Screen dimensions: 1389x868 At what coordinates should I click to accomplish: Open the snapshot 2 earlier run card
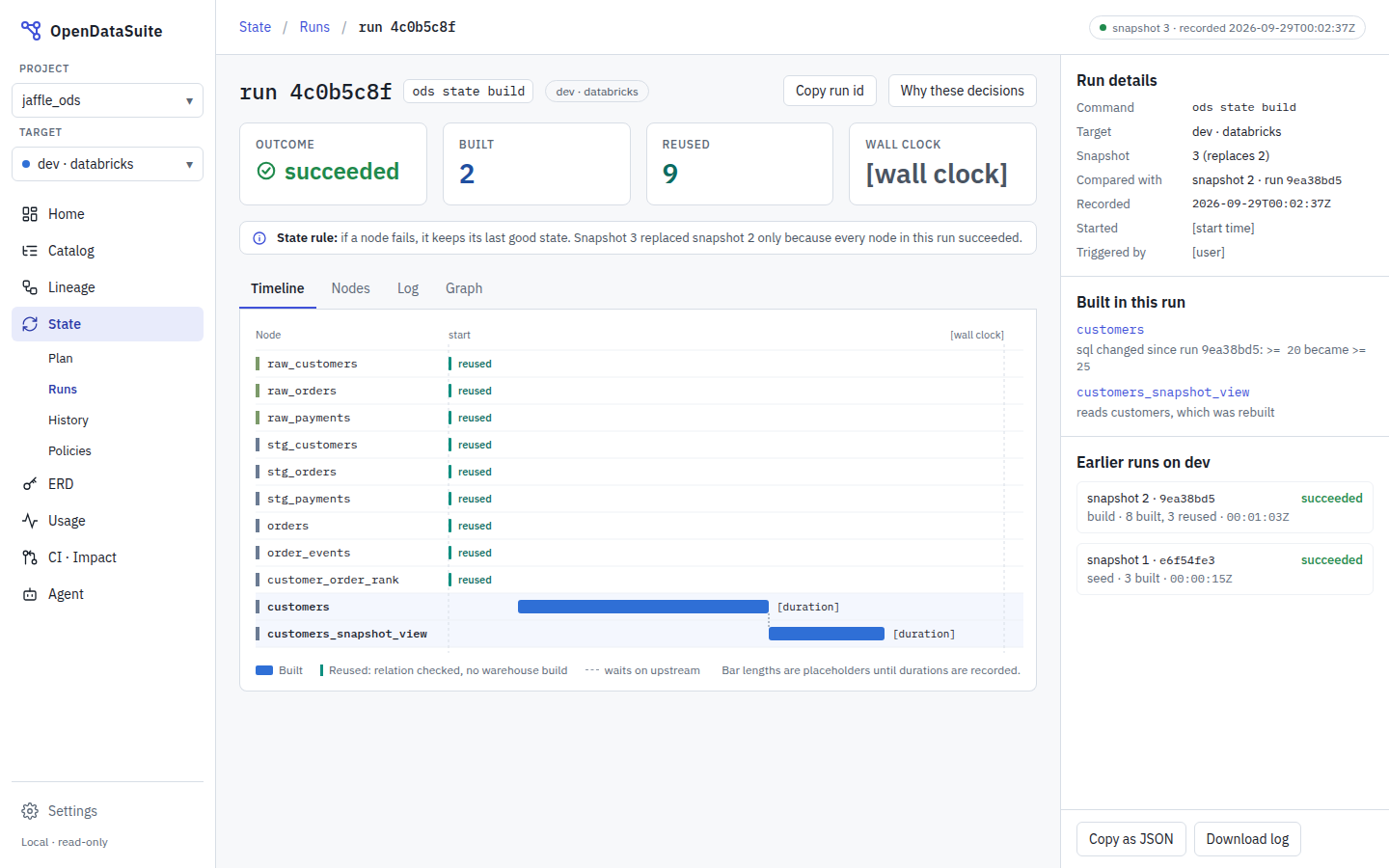pyautogui.click(x=1225, y=507)
